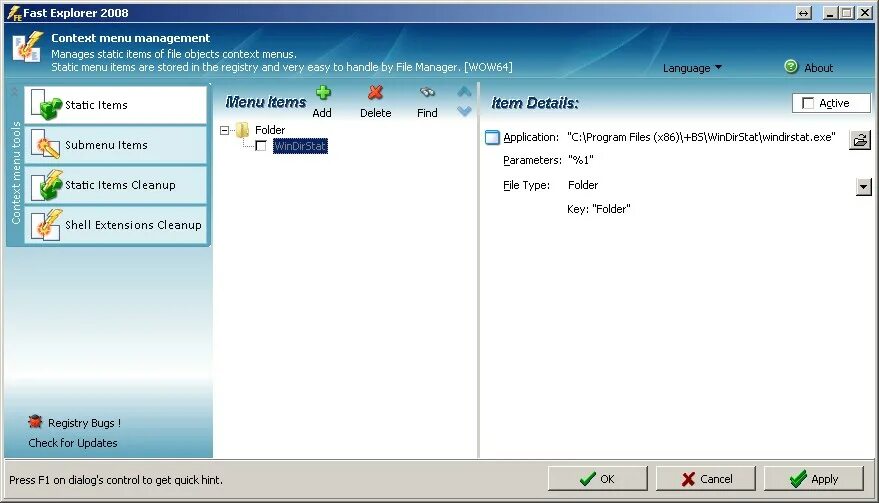Image resolution: width=879 pixels, height=503 pixels.
Task: Click the Apply button
Action: pos(813,479)
